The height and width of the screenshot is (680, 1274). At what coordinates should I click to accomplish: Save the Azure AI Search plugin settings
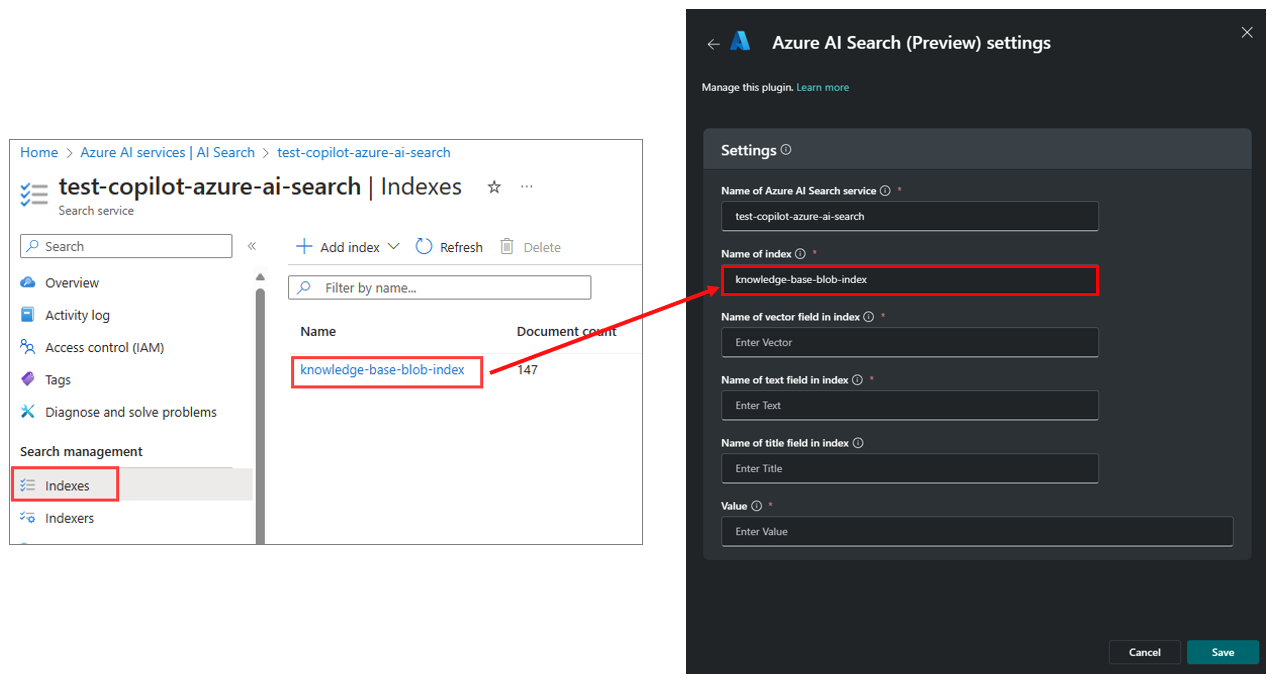[1222, 651]
